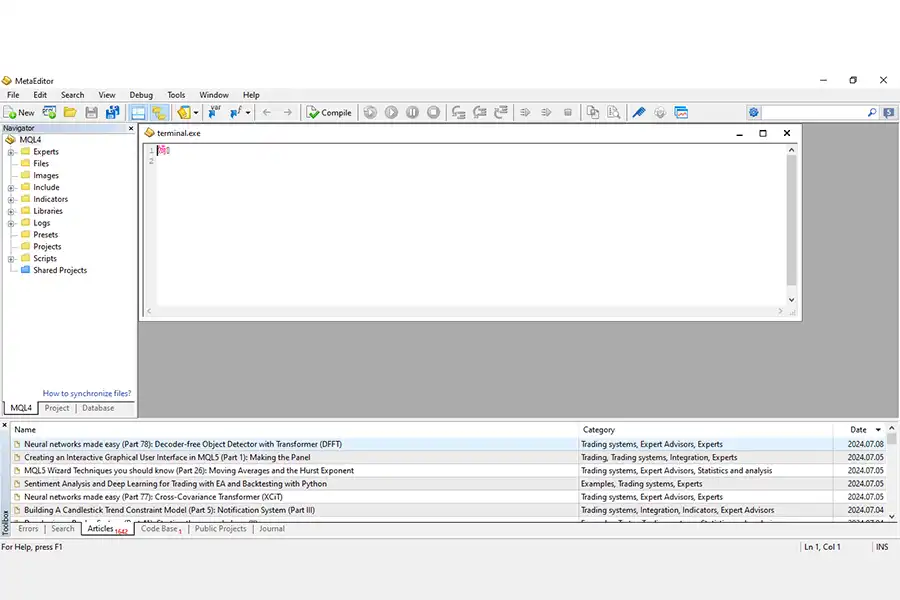Viewport: 900px width, 600px height.
Task: Save the file with the single floppy icon
Action: pos(91,113)
